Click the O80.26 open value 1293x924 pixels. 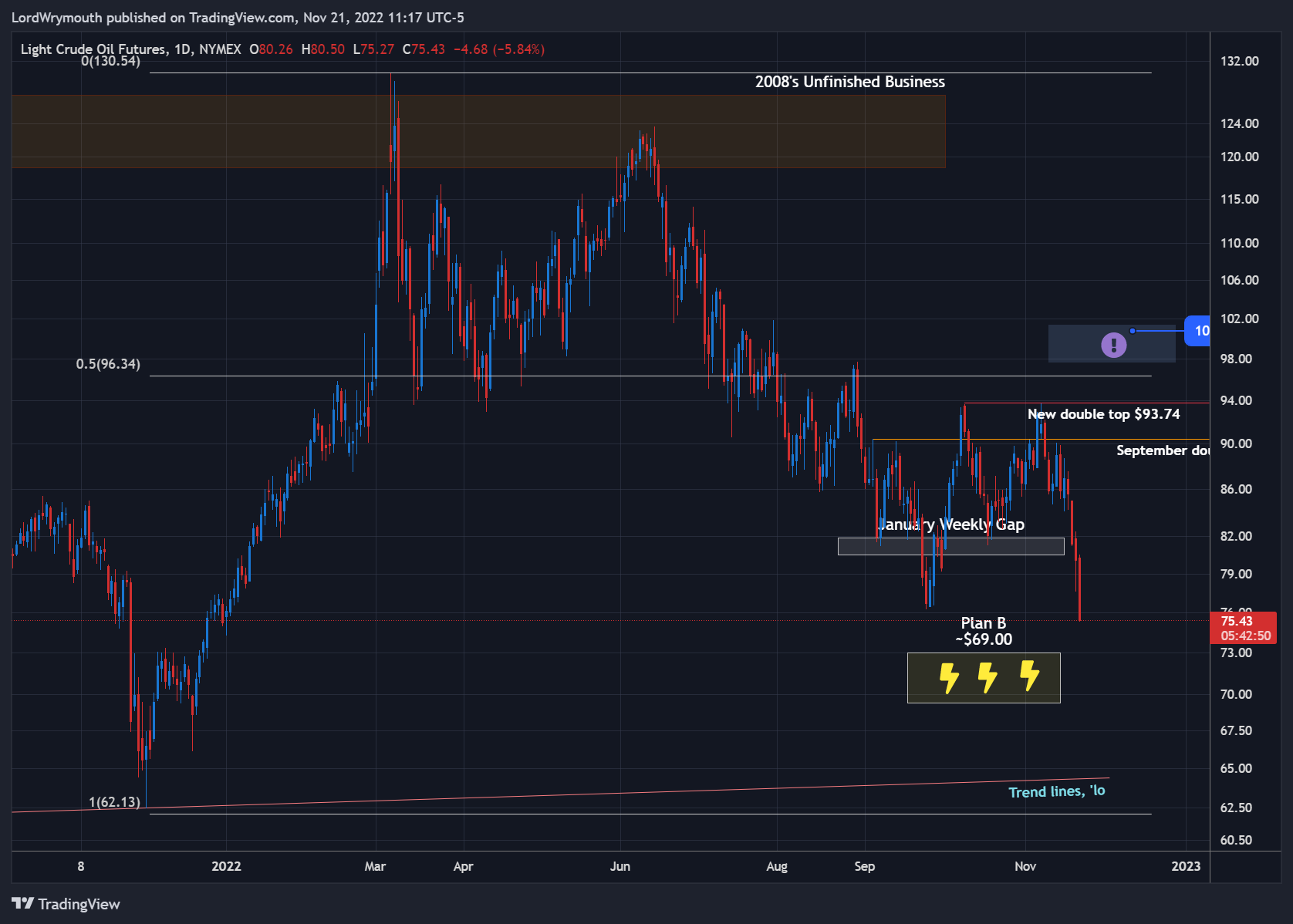271,49
